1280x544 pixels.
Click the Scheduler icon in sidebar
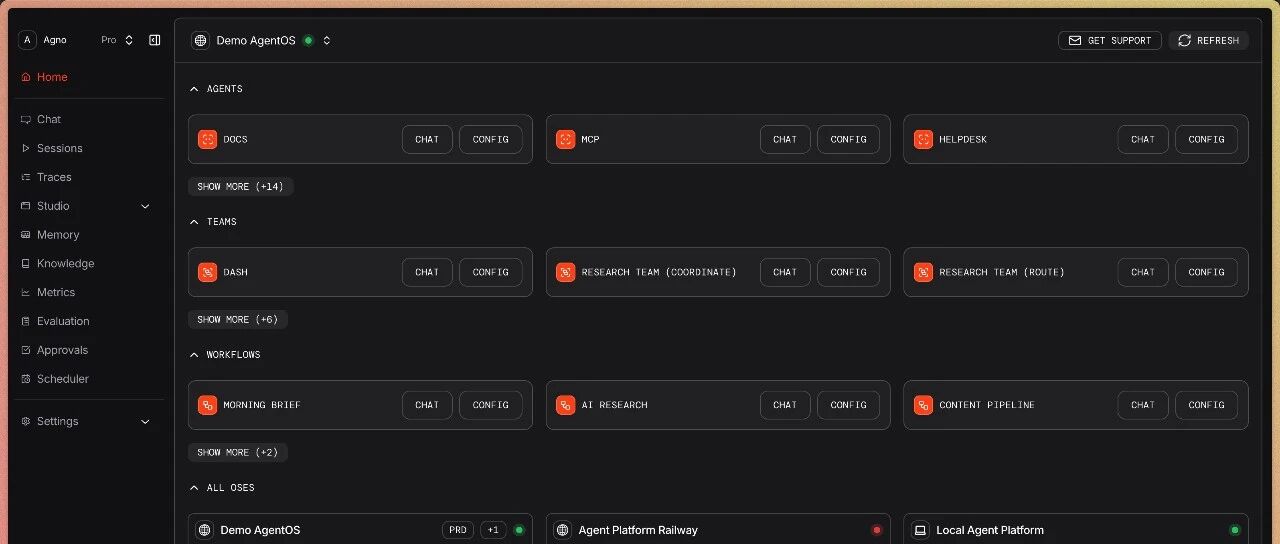tap(26, 379)
